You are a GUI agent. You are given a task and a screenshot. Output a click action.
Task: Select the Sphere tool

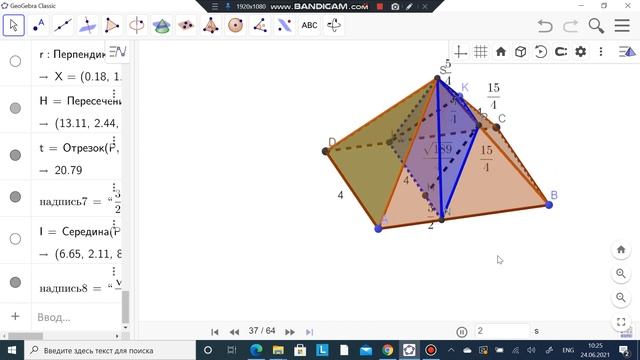tap(236, 25)
